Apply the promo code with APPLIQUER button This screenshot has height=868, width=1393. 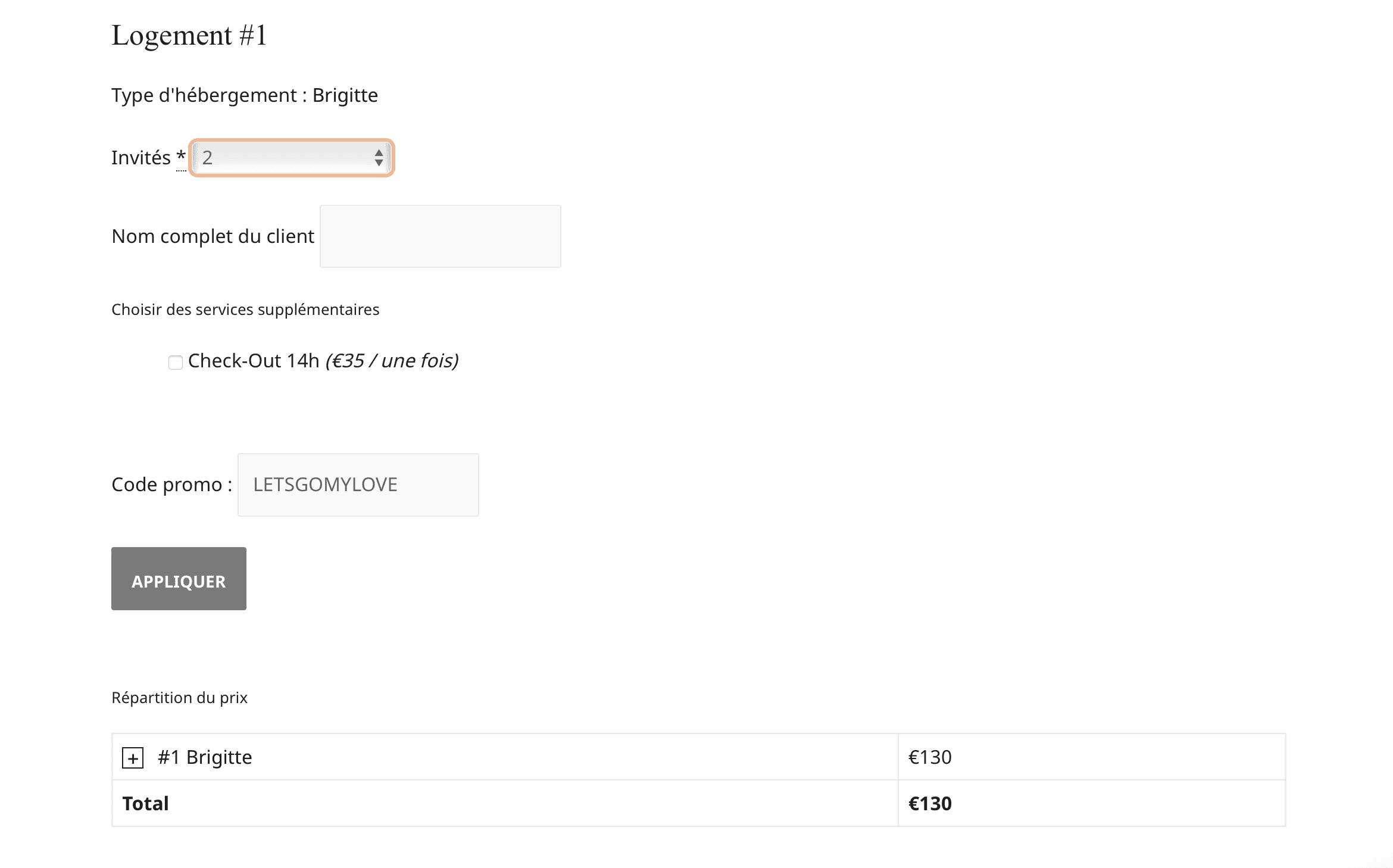point(179,579)
